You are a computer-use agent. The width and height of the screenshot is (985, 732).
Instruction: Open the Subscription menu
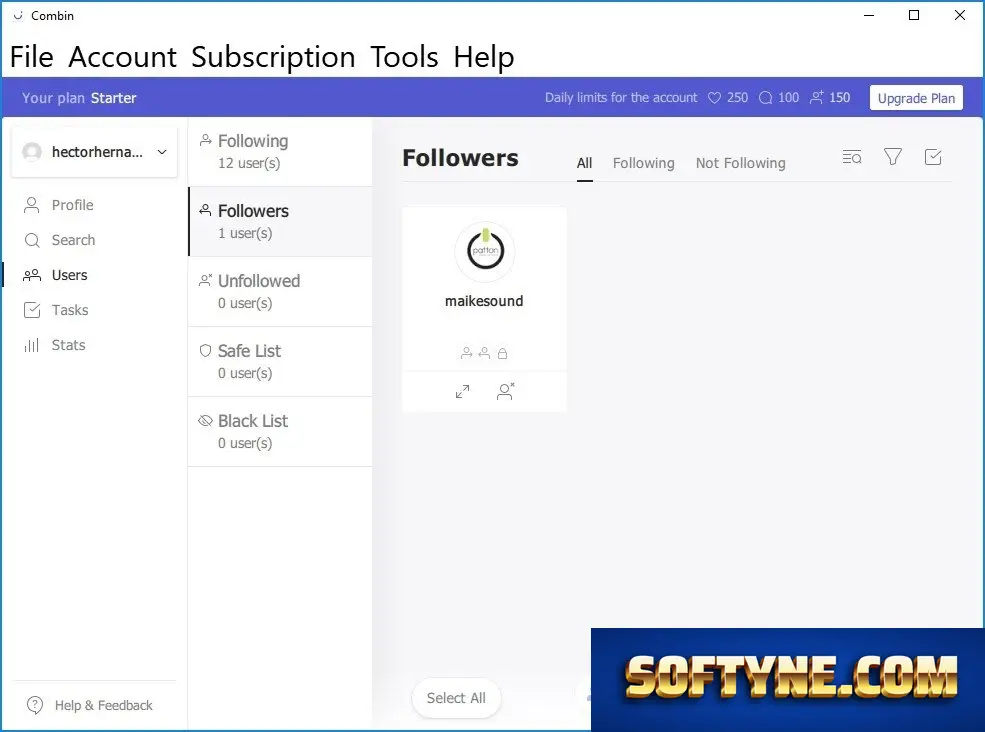(x=273, y=57)
